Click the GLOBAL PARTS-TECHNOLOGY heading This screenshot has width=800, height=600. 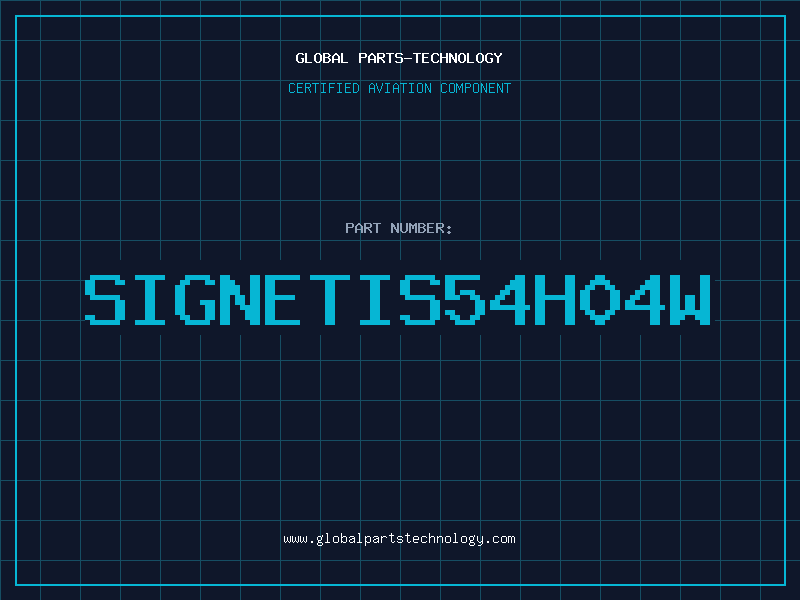click(399, 58)
